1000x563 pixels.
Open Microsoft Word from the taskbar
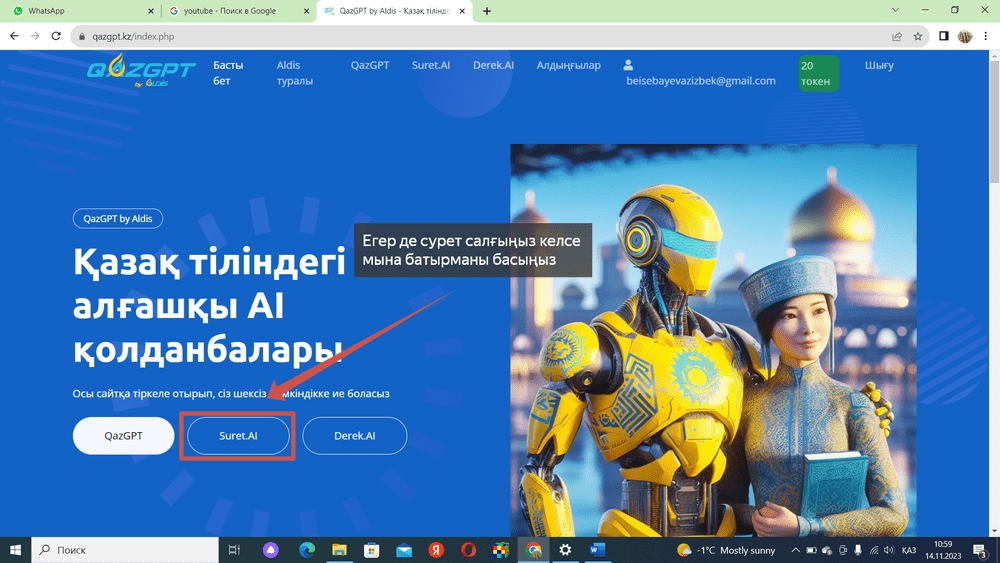pos(598,550)
